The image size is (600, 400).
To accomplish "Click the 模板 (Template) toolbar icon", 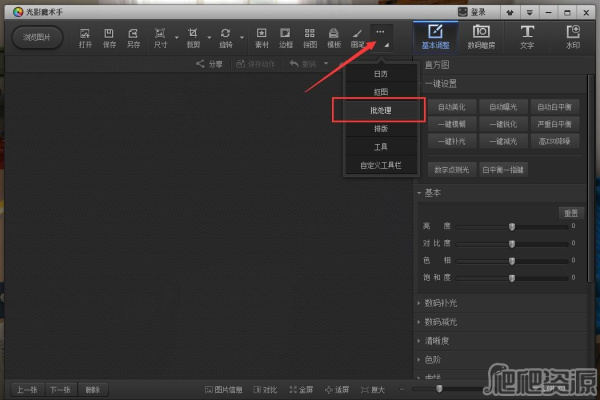I will (x=333, y=38).
